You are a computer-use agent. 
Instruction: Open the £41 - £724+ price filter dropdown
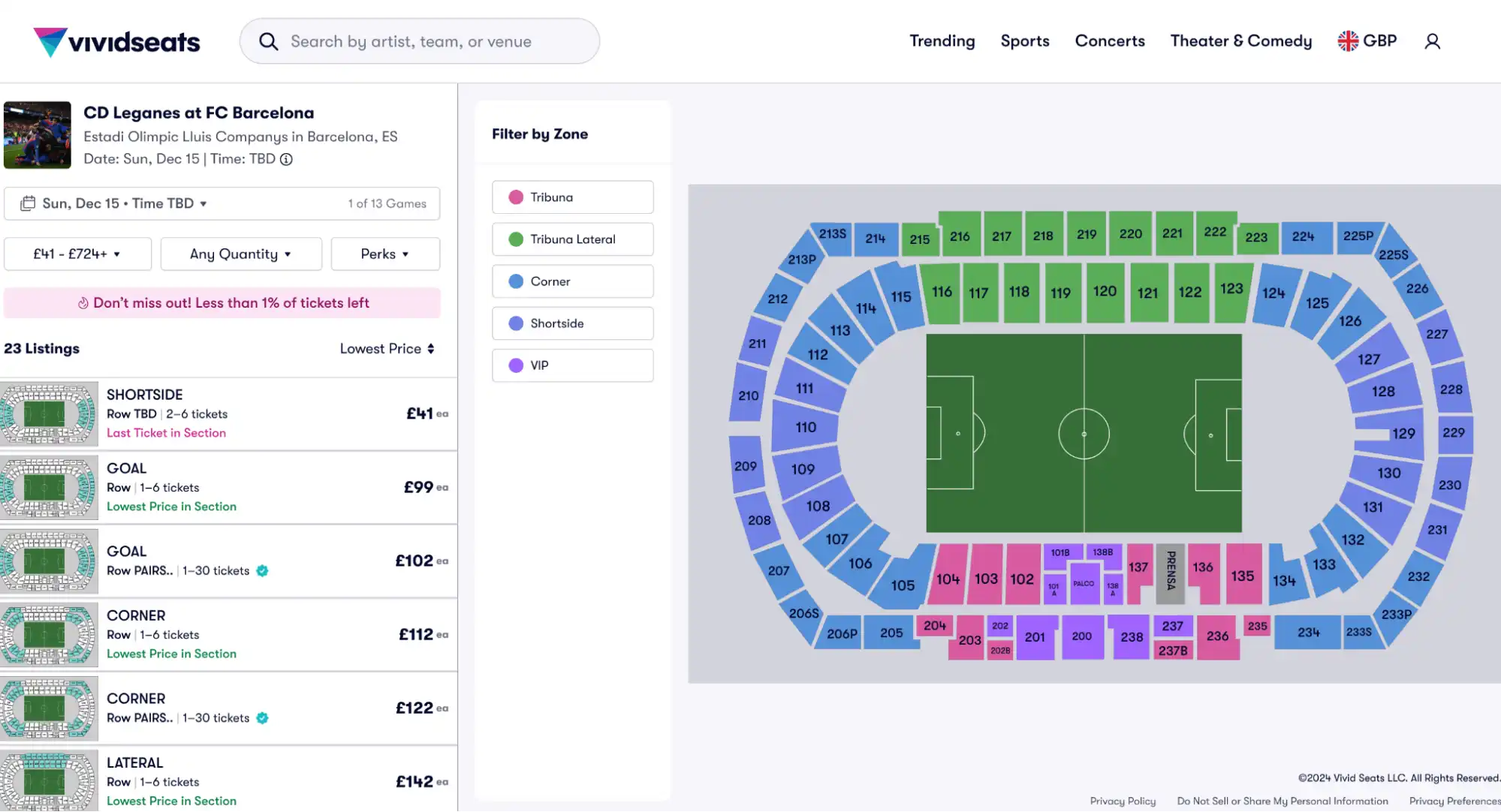[77, 254]
